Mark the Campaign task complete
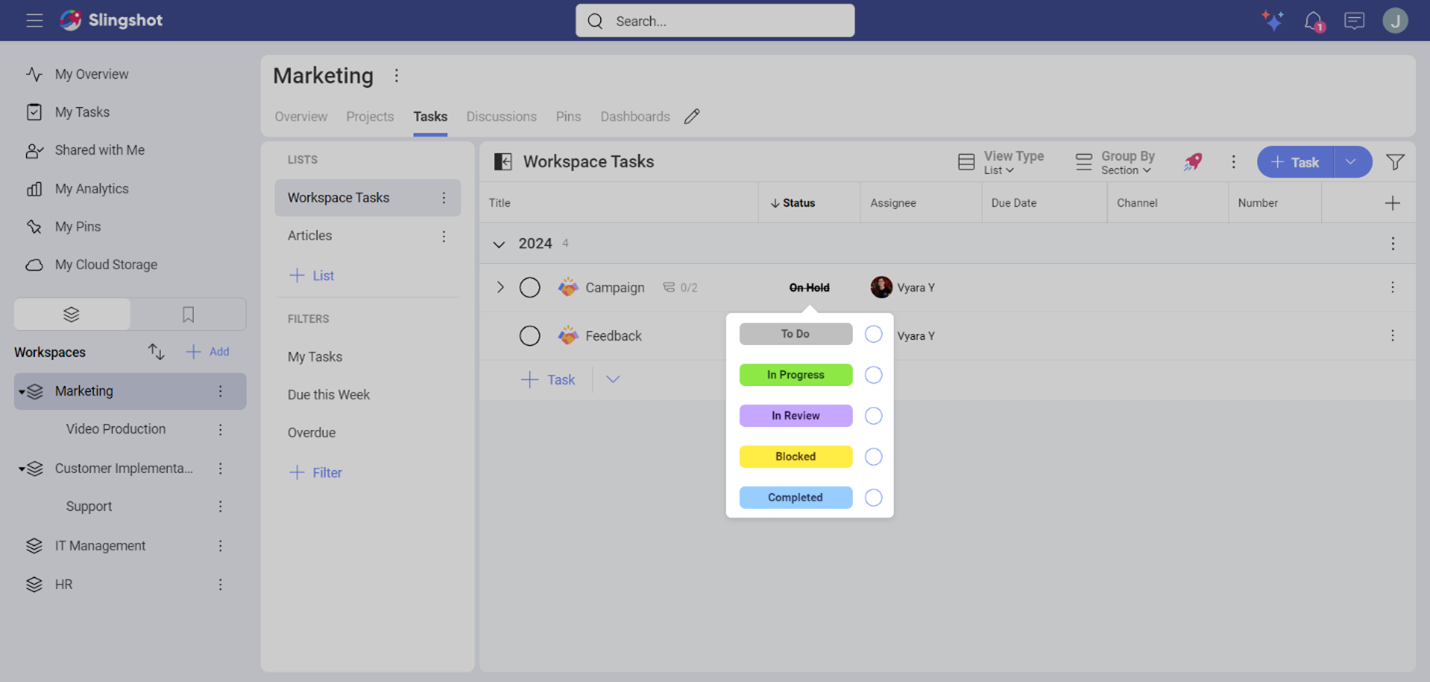1430x682 pixels. pos(530,288)
